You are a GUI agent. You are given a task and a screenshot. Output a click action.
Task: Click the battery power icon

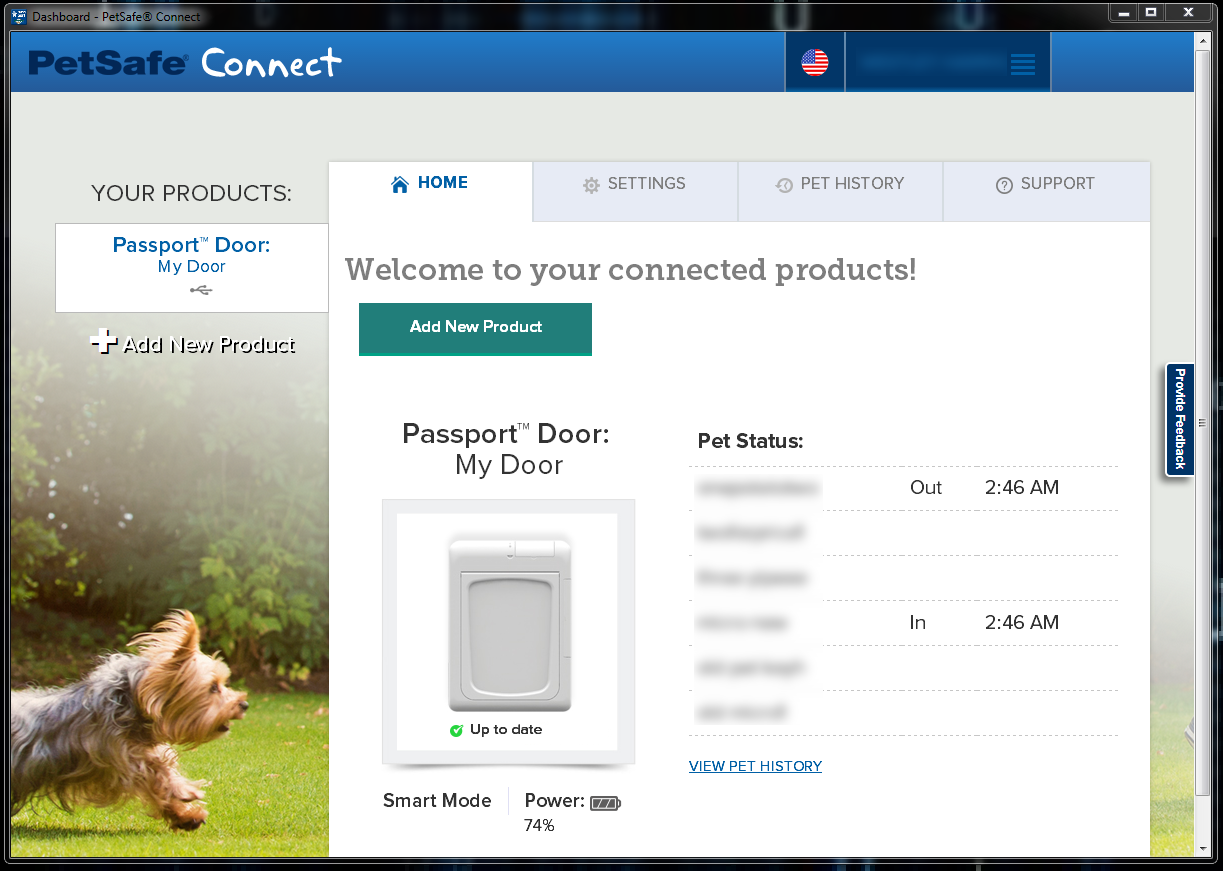(604, 802)
